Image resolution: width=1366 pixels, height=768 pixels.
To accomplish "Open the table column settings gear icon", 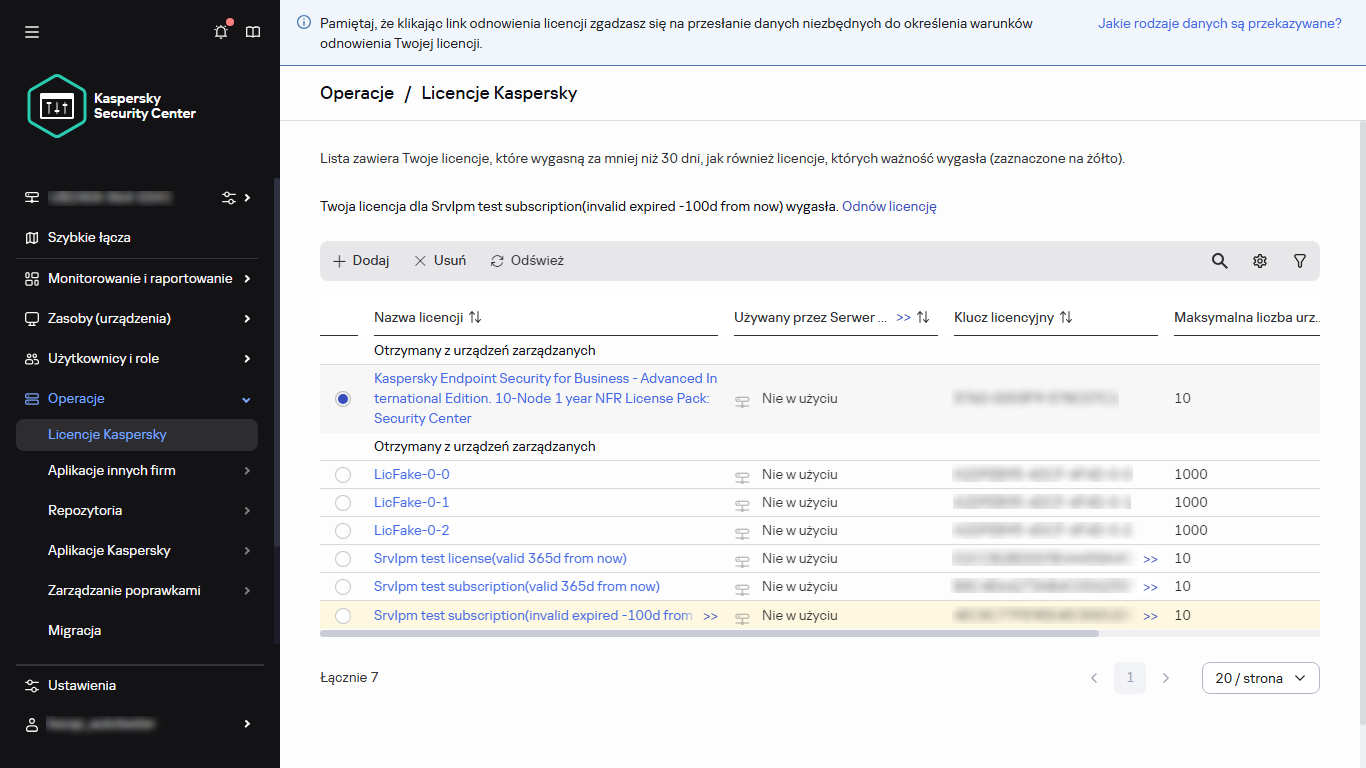I will coord(1259,261).
